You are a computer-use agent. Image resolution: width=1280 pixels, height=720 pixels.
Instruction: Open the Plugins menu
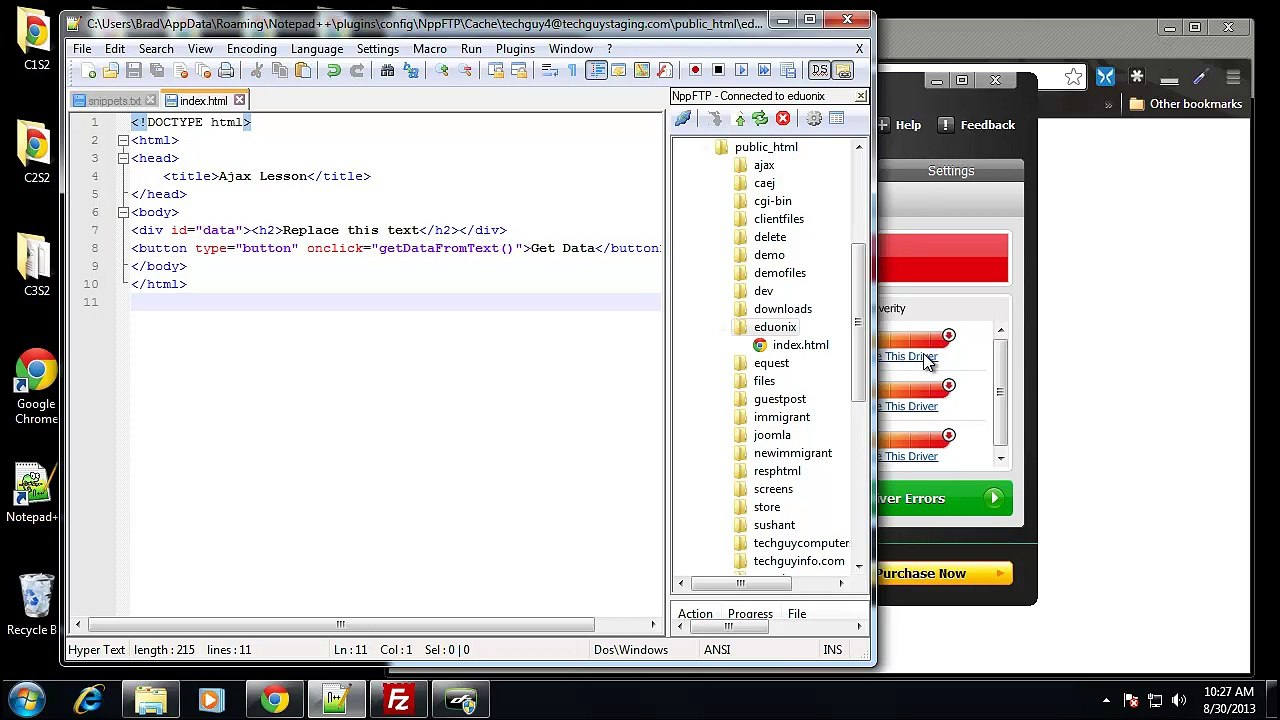click(515, 48)
